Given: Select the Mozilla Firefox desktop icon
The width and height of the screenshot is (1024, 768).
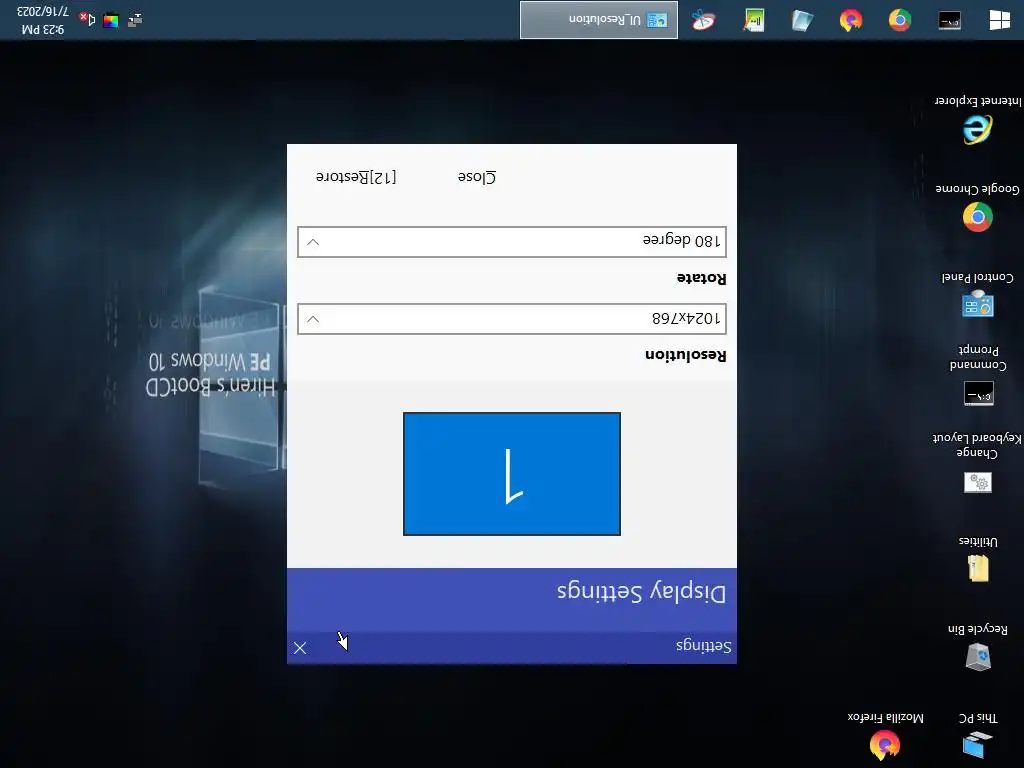Looking at the screenshot, I should tap(885, 735).
